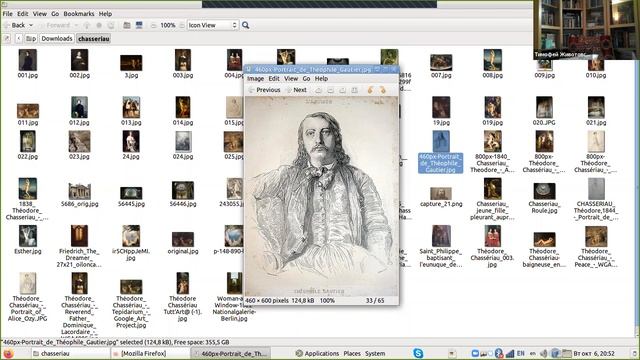Open the File menu in the file manager
This screenshot has width=640, height=360.
tap(7, 13)
